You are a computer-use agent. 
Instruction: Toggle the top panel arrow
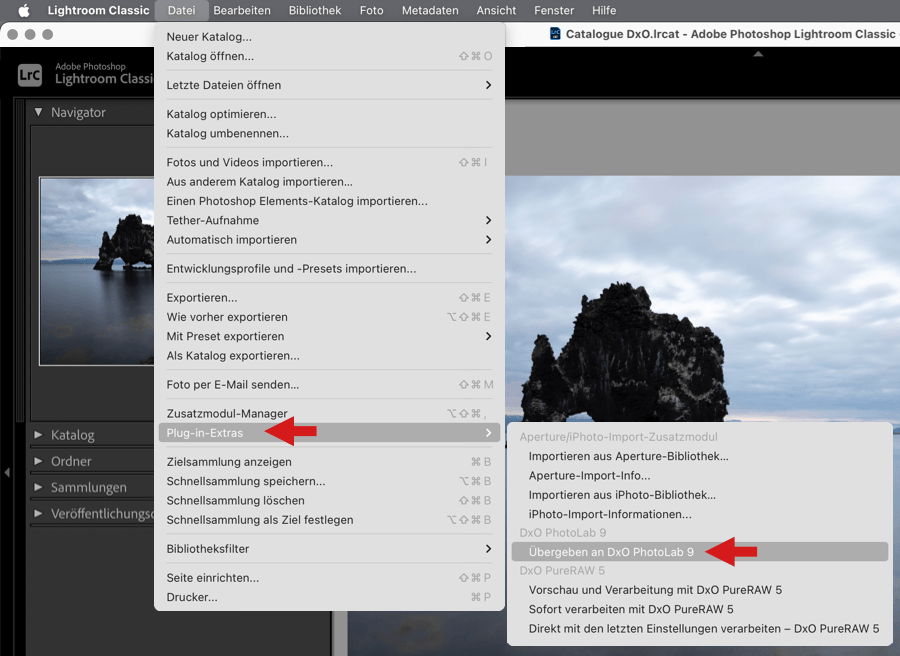pyautogui.click(x=758, y=54)
